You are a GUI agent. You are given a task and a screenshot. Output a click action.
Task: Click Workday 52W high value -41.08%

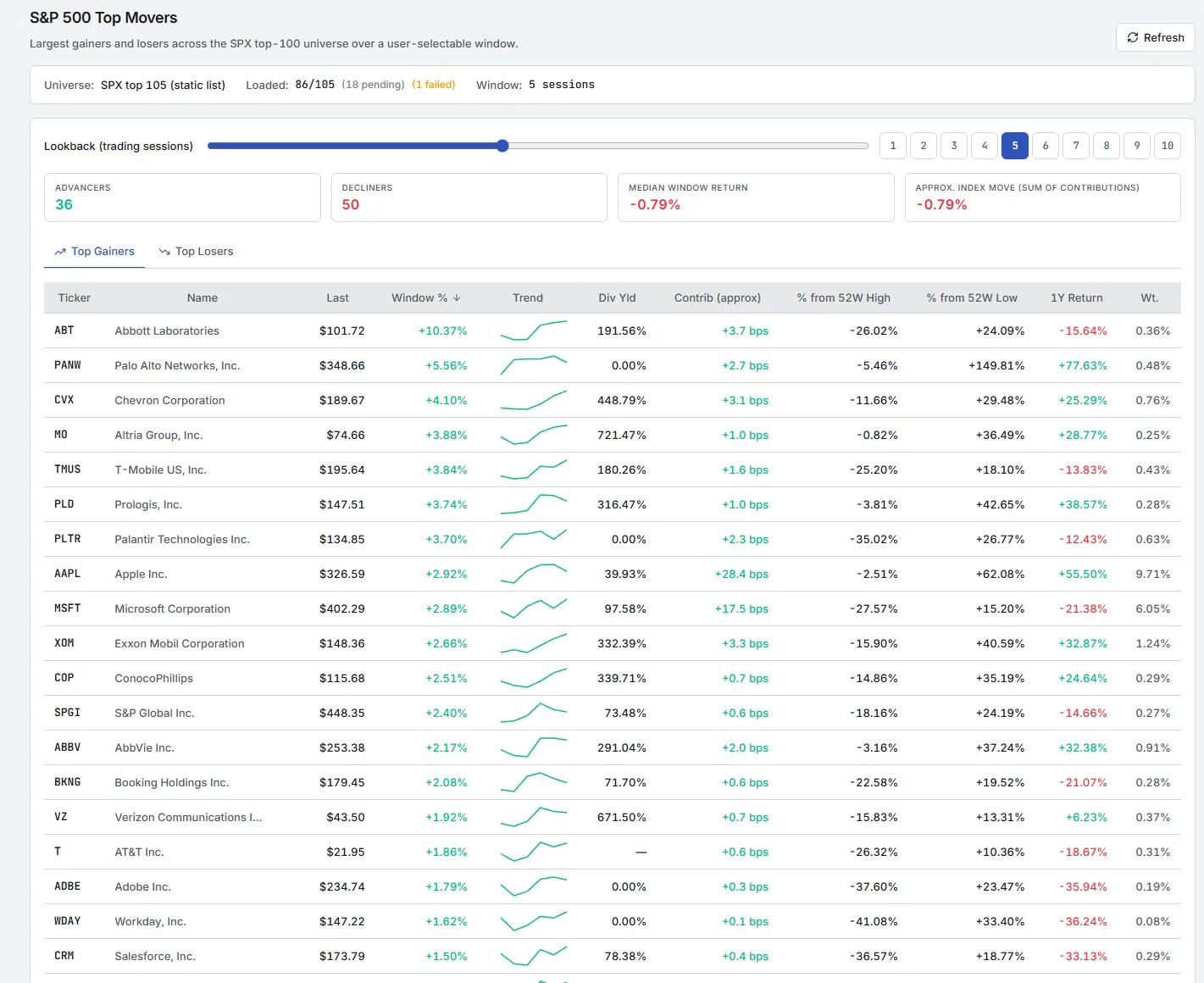(874, 921)
